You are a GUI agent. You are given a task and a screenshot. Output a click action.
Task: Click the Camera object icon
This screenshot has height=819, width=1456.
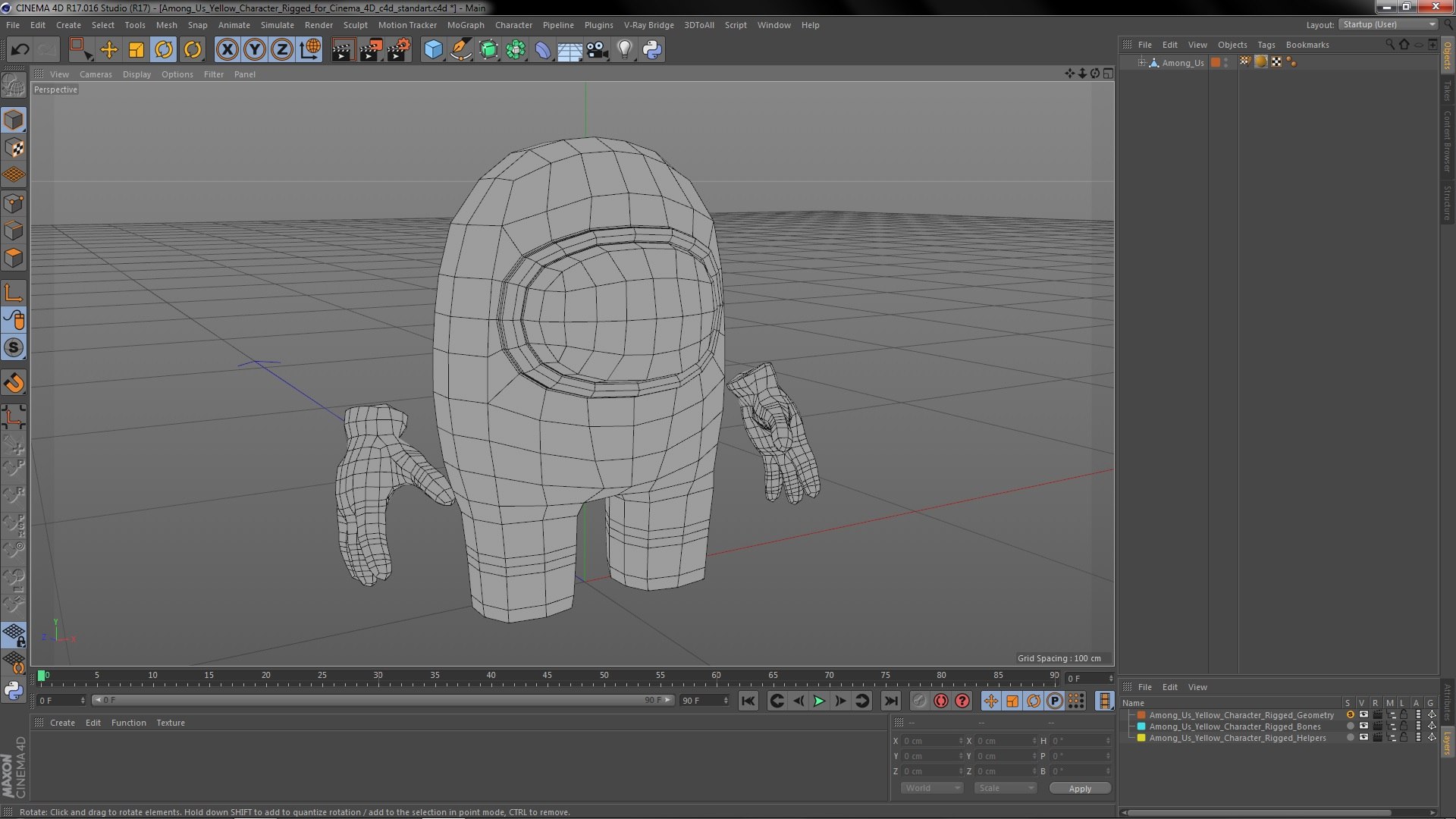pyautogui.click(x=597, y=50)
